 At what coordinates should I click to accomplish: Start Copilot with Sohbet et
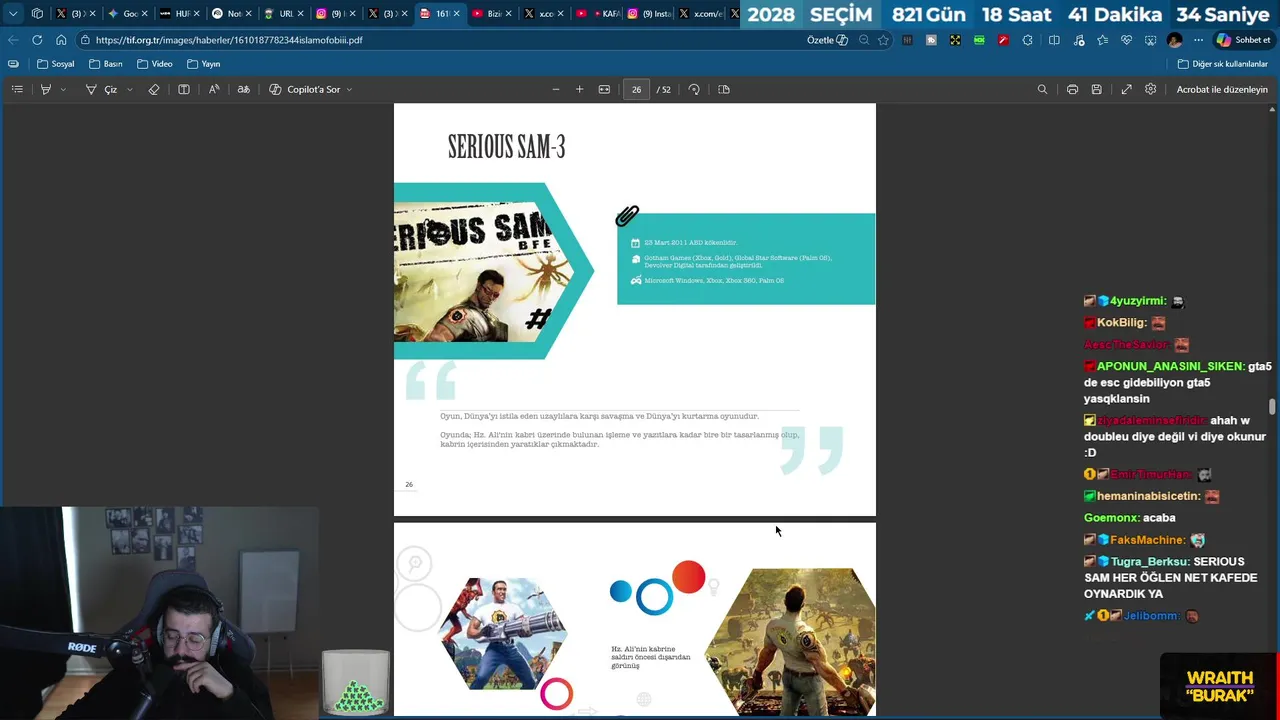click(1243, 40)
